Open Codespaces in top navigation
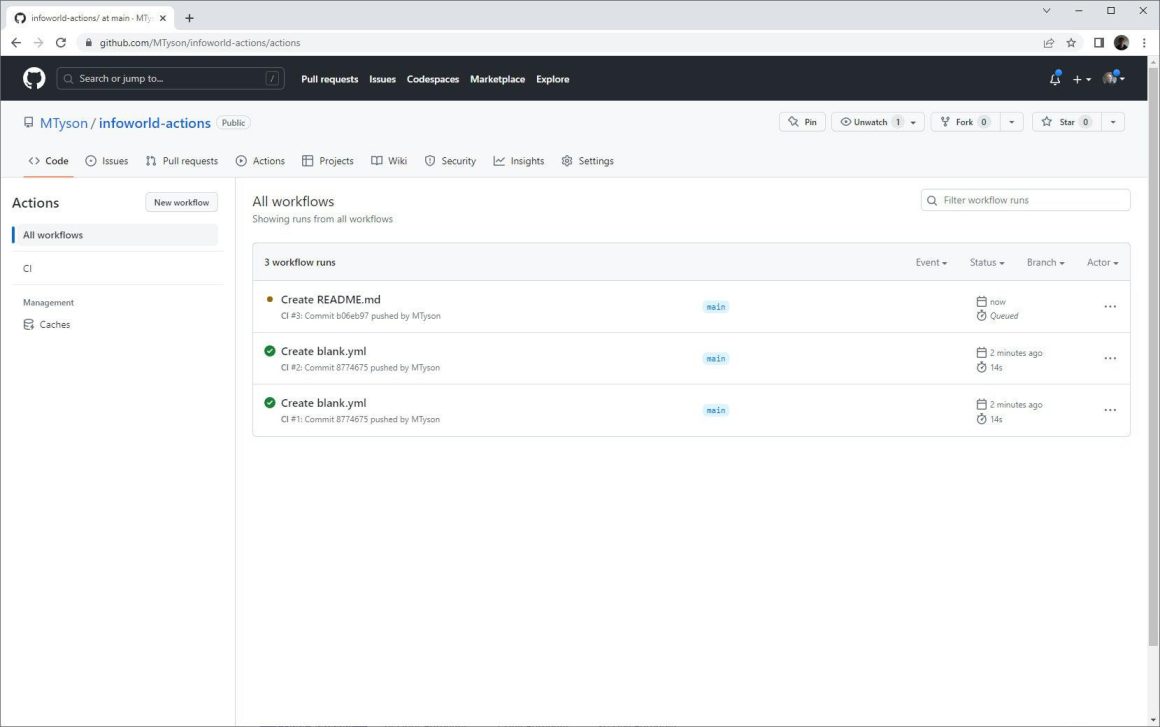This screenshot has height=727, width=1160. 433,79
